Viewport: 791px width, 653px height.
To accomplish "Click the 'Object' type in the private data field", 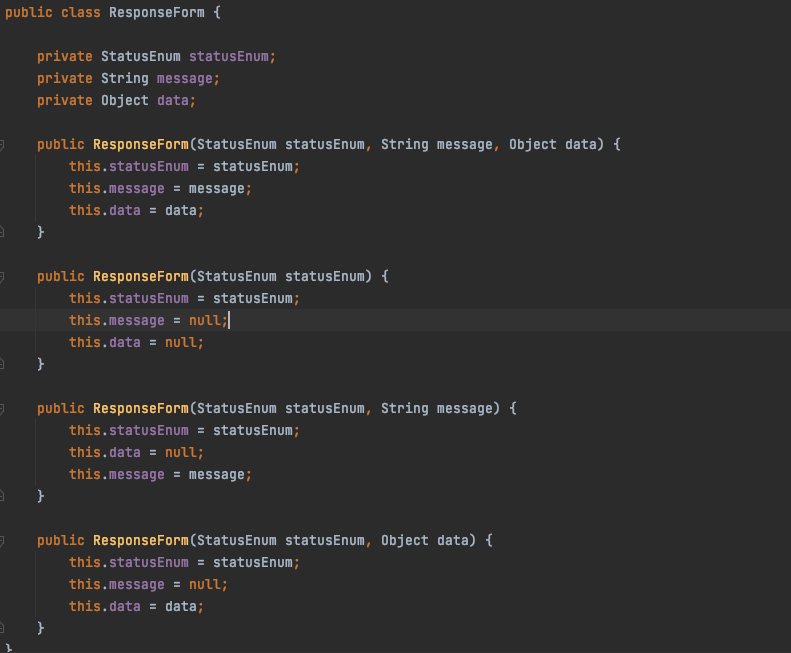I will (x=125, y=100).
